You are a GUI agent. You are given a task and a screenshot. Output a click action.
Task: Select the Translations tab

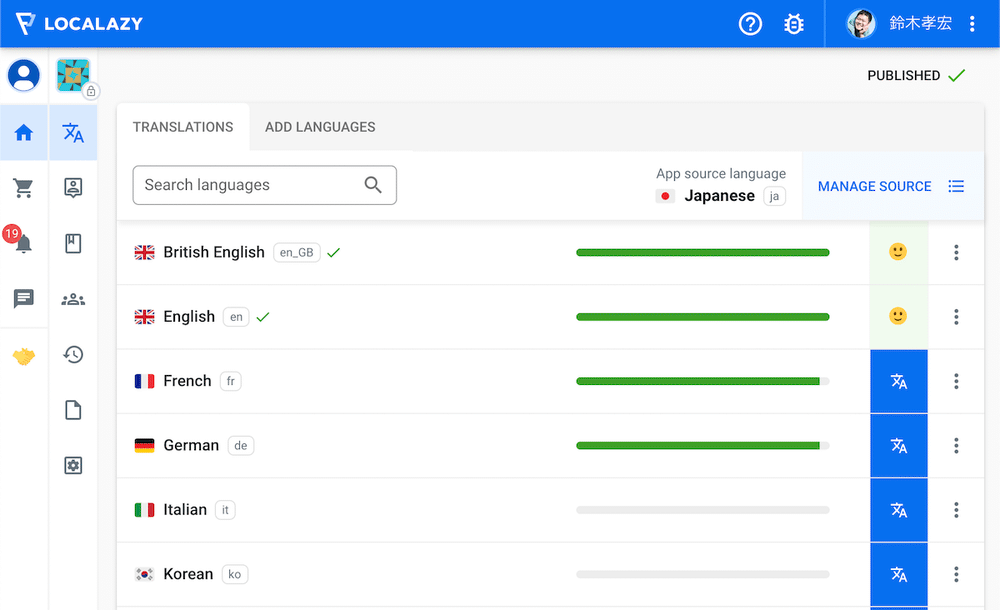pyautogui.click(x=183, y=127)
